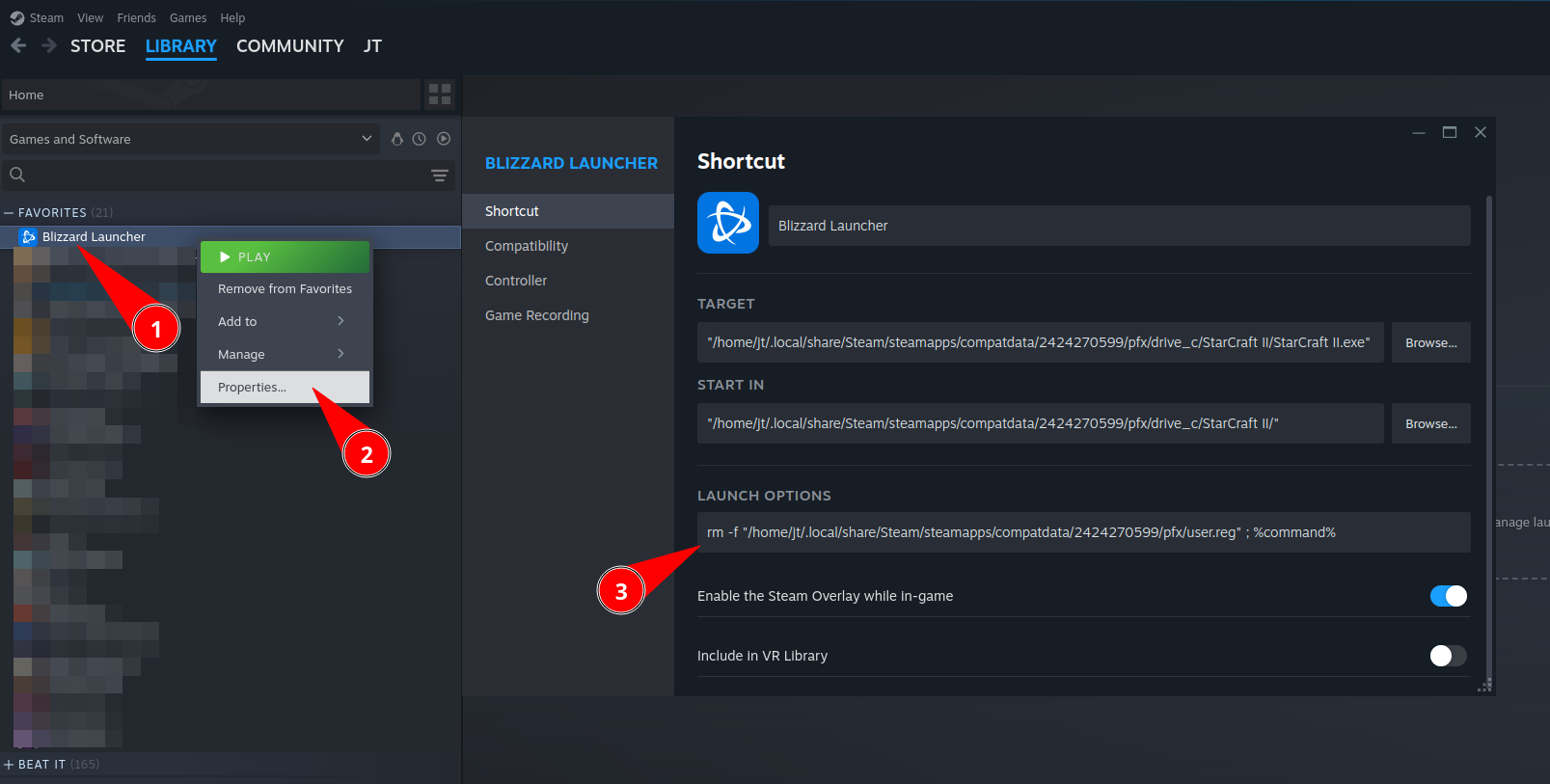The height and width of the screenshot is (784, 1550).
Task: Click the recent activity clock icon
Action: (420, 139)
